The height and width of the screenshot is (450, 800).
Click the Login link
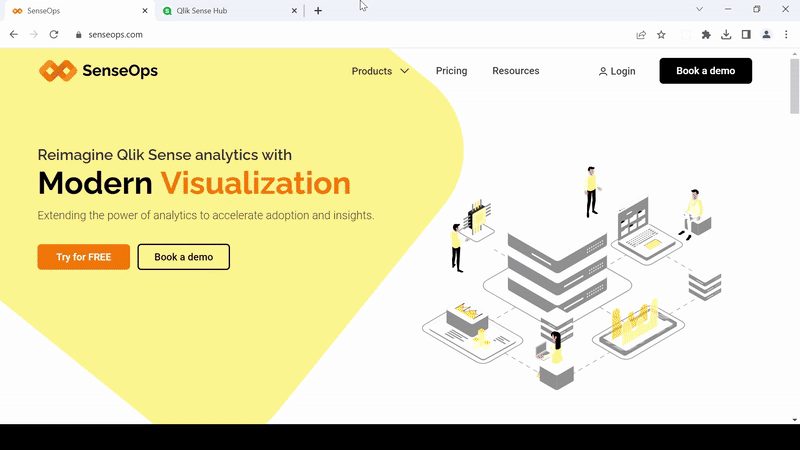617,71
